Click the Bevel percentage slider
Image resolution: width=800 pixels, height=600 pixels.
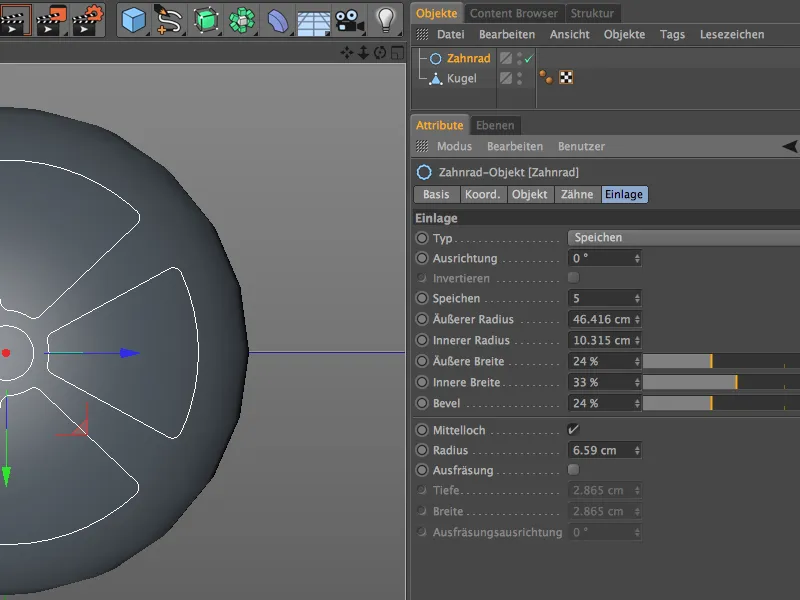tap(721, 403)
